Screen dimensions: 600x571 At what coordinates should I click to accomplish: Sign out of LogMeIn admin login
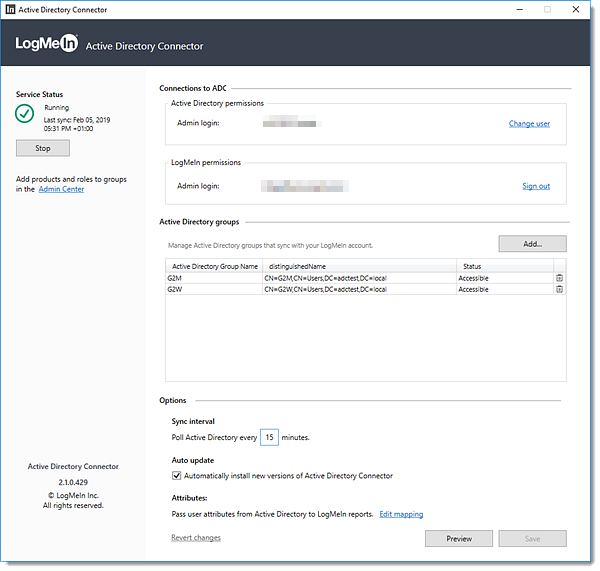coord(536,186)
